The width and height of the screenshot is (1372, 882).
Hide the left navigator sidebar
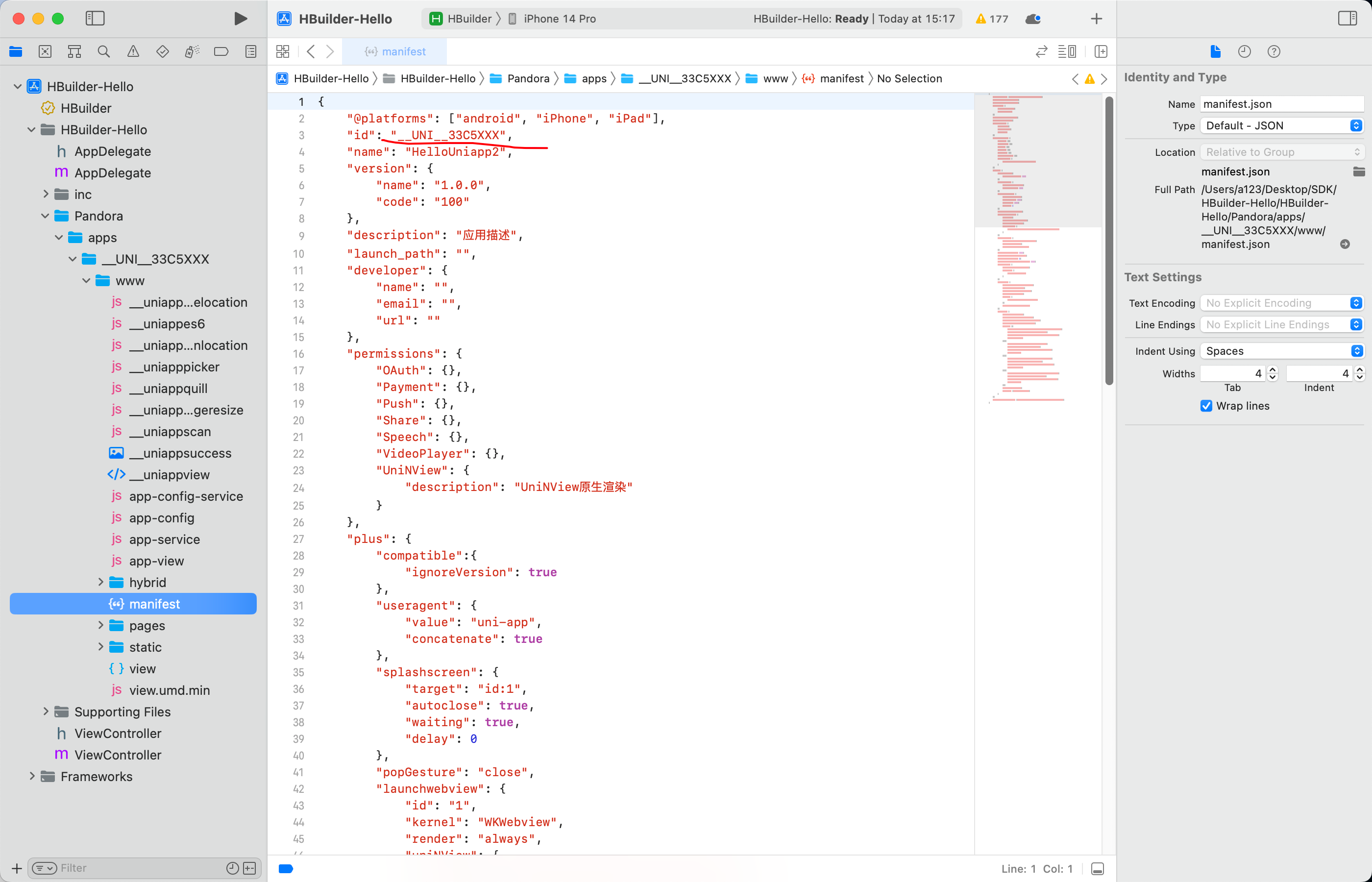(95, 19)
